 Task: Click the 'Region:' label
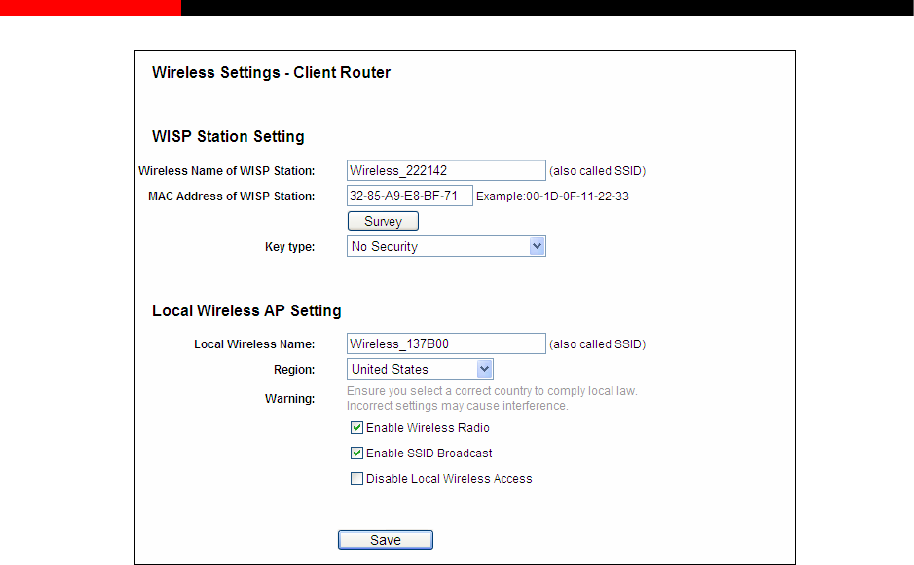point(294,370)
